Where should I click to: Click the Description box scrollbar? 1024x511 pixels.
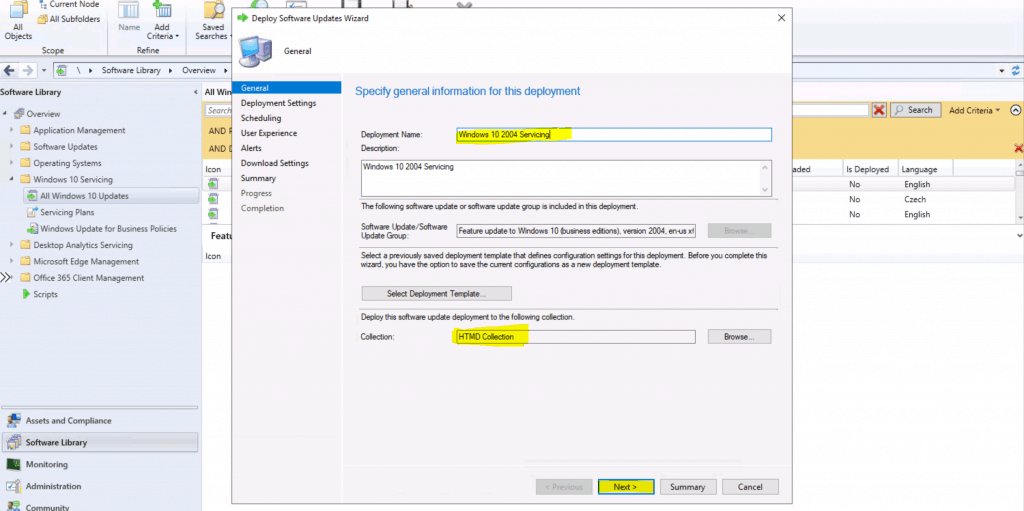pyautogui.click(x=765, y=178)
